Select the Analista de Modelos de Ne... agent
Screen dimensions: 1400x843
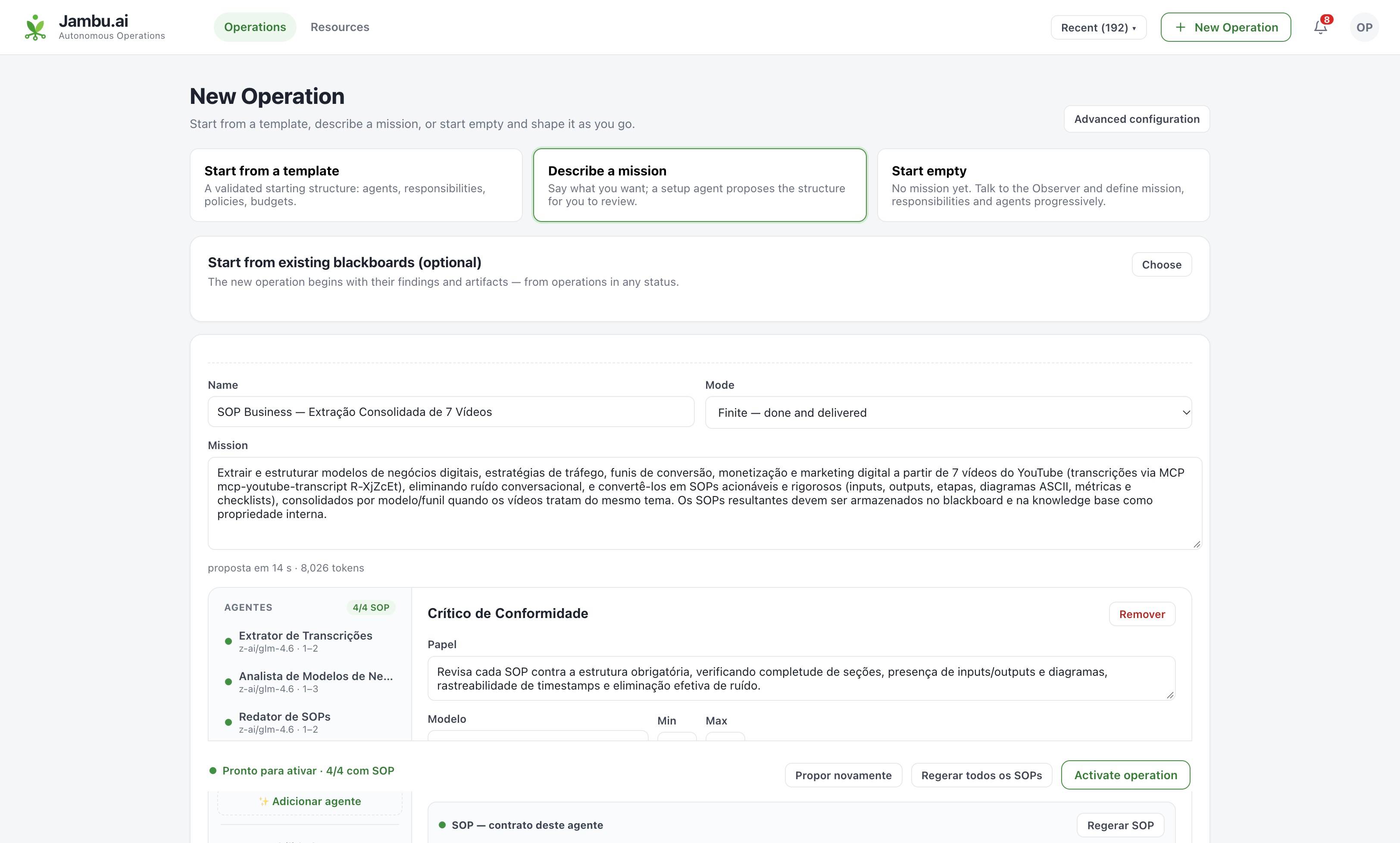pyautogui.click(x=309, y=682)
